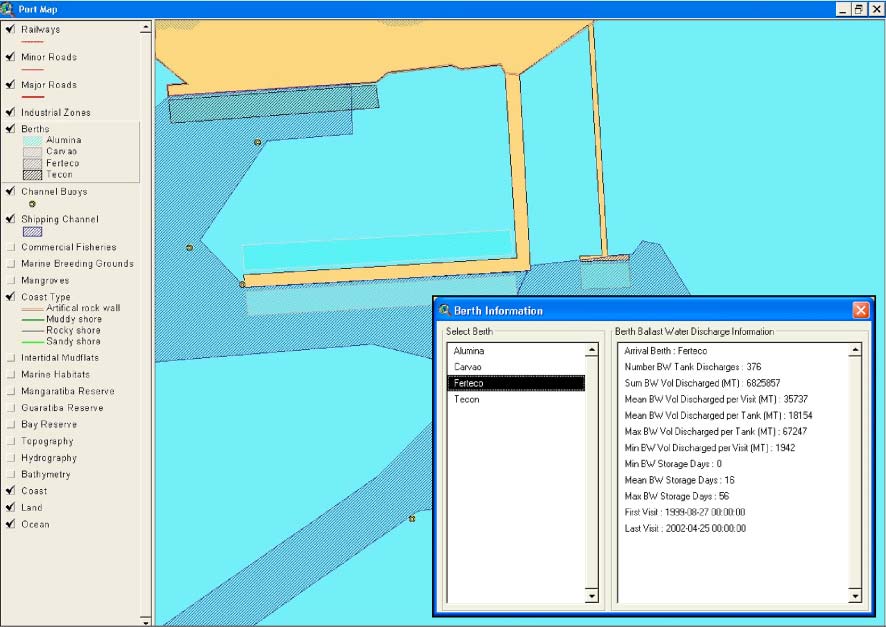The image size is (886, 627).
Task: Enable the Mangroves layer checkbox
Action: click(x=10, y=281)
